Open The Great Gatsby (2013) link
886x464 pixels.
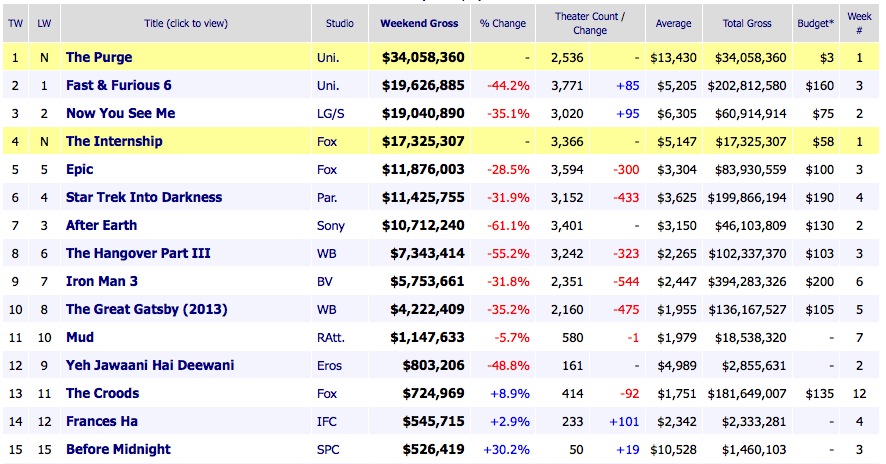138,309
